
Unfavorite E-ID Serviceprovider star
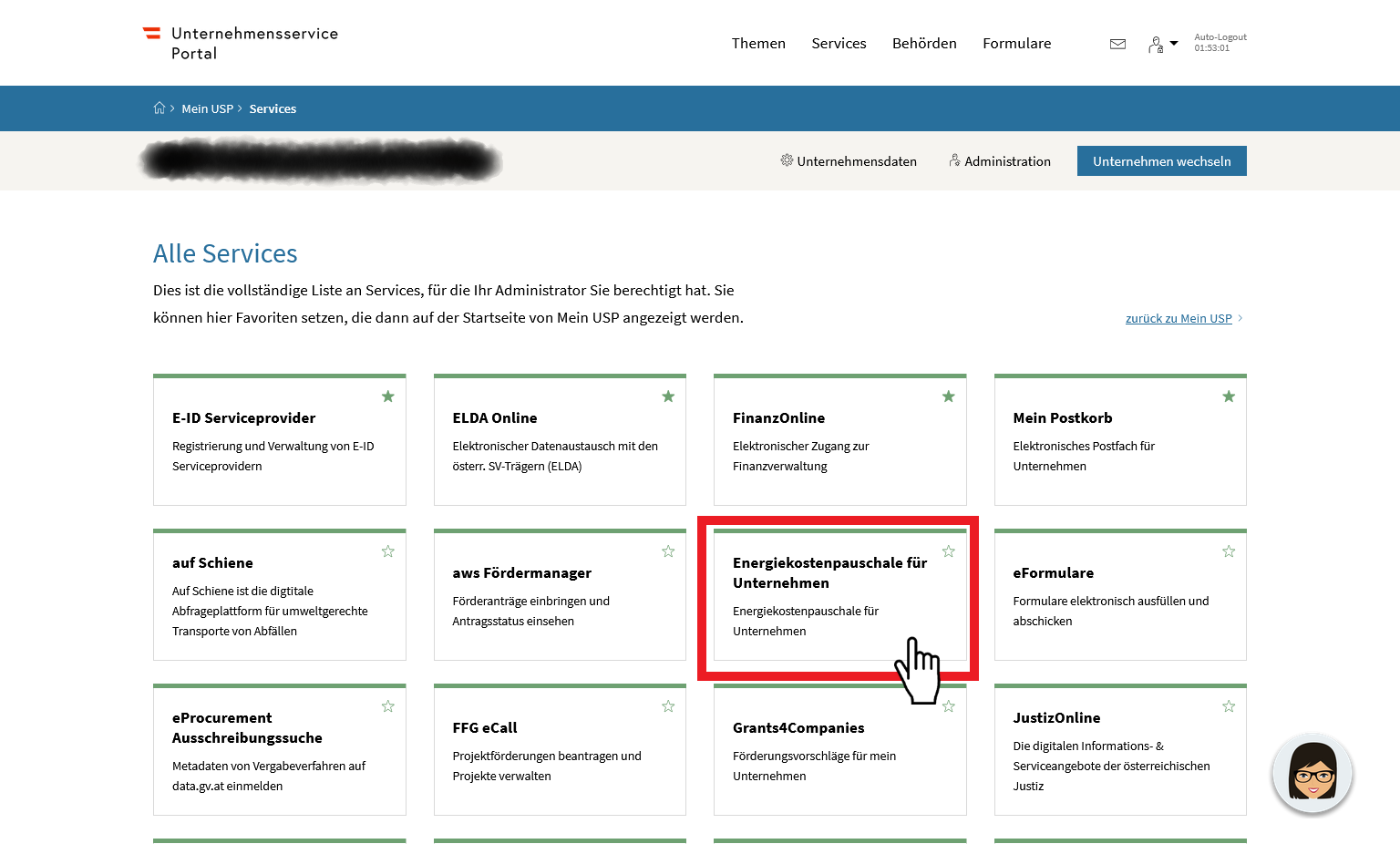point(388,396)
